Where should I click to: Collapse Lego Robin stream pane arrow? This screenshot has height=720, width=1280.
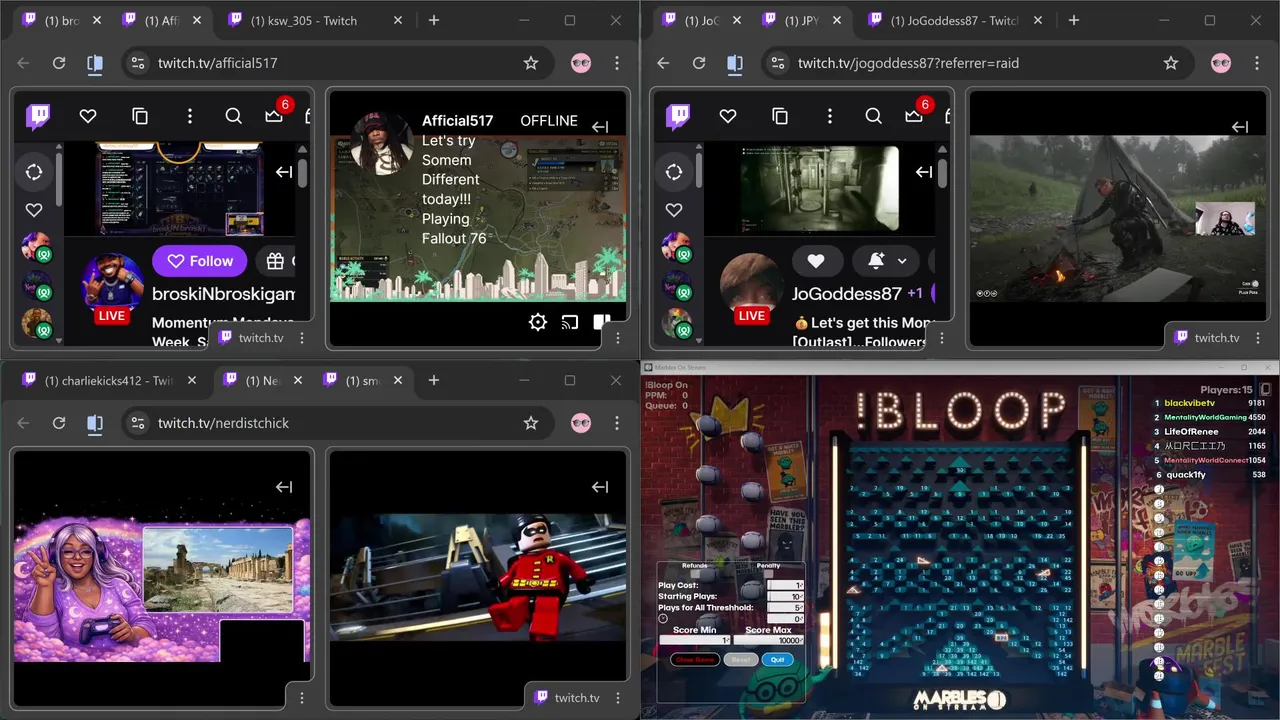pos(600,487)
